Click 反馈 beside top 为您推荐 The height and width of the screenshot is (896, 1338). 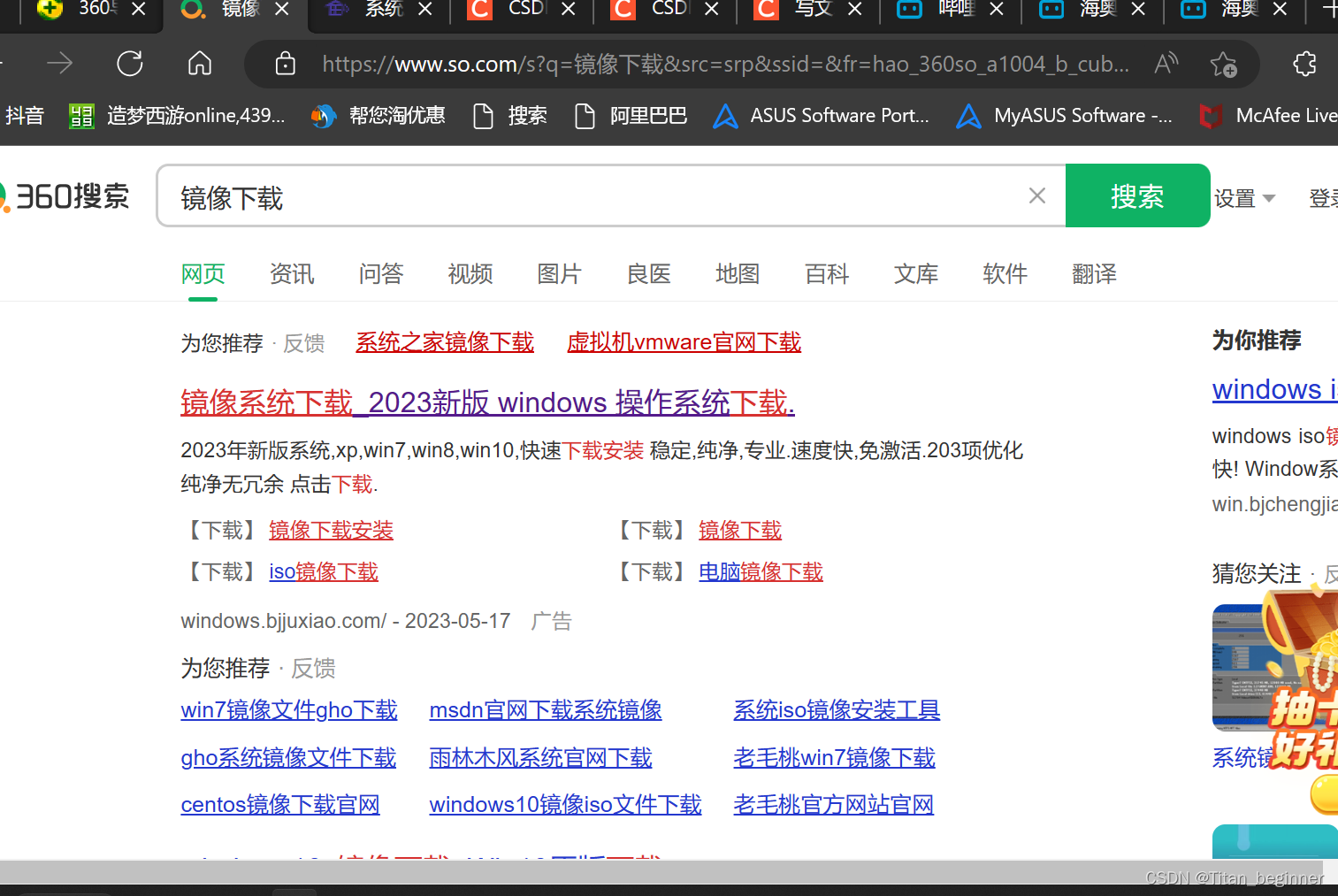click(x=303, y=343)
